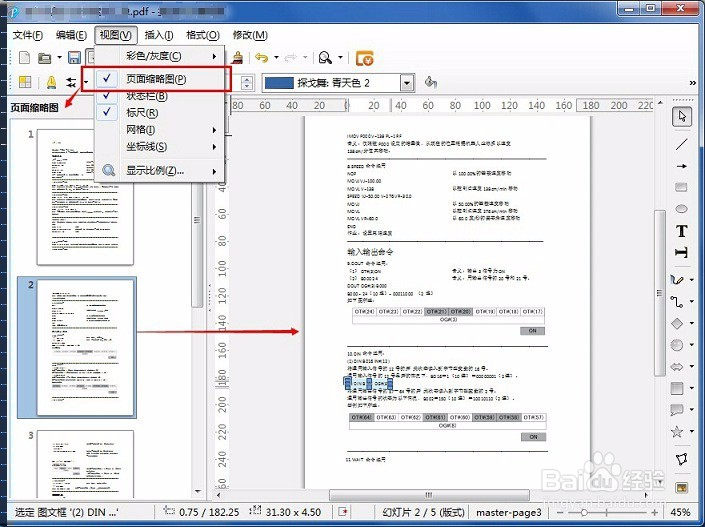Select the star shapes tool
Viewport: 705px width, 527px height.
(x=677, y=432)
